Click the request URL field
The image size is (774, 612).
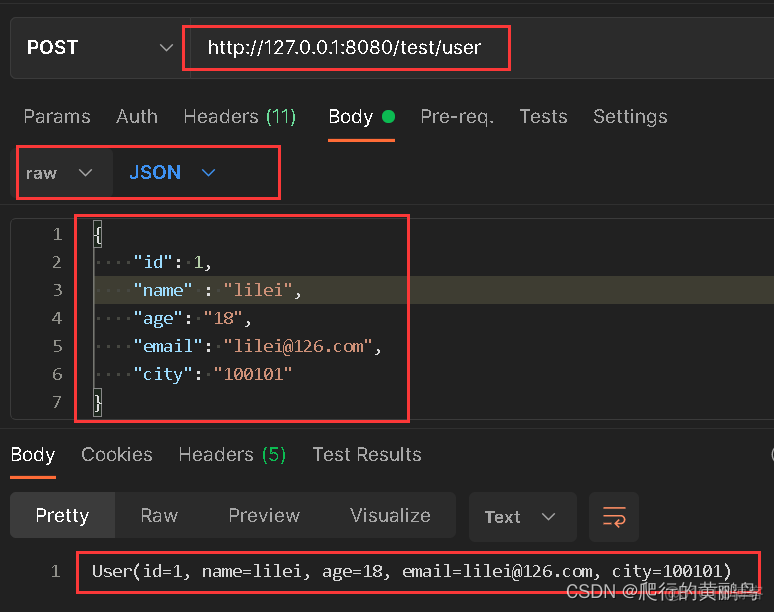tap(345, 48)
